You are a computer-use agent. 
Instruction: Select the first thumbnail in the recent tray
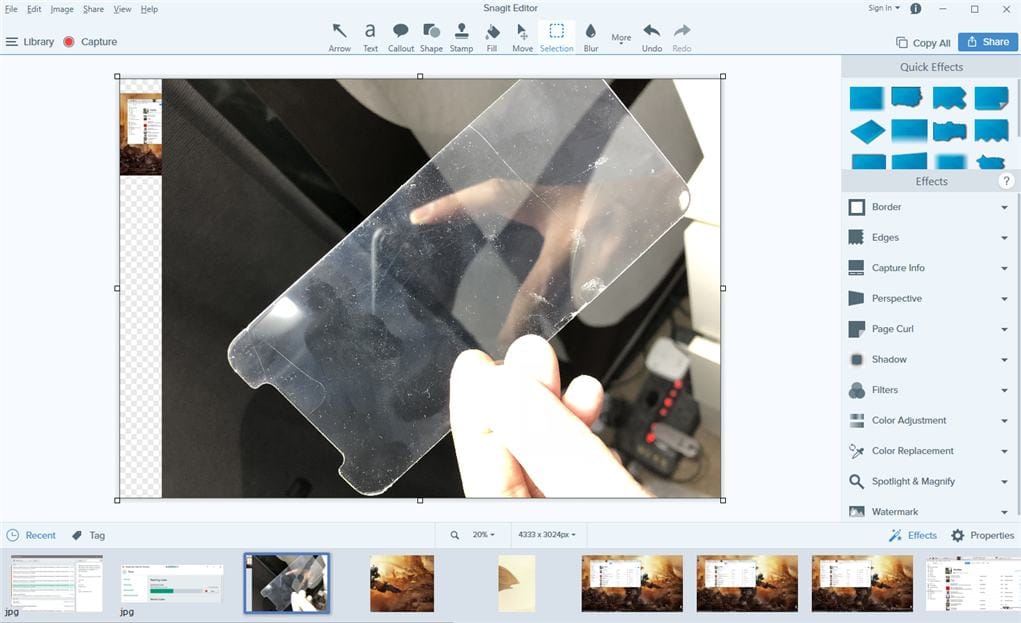tap(56, 583)
